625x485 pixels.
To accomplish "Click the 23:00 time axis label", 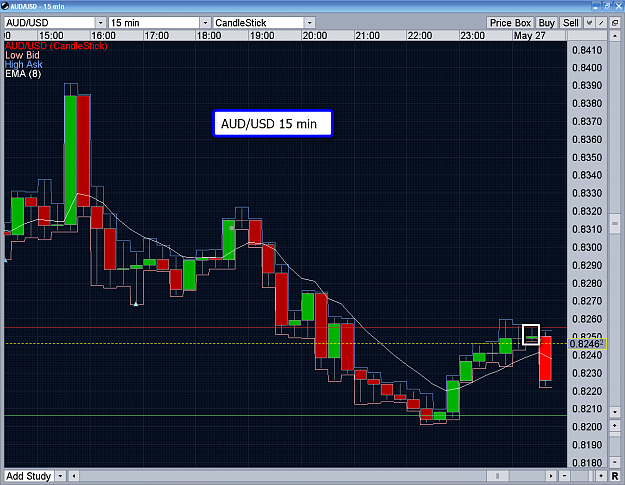I will (472, 35).
